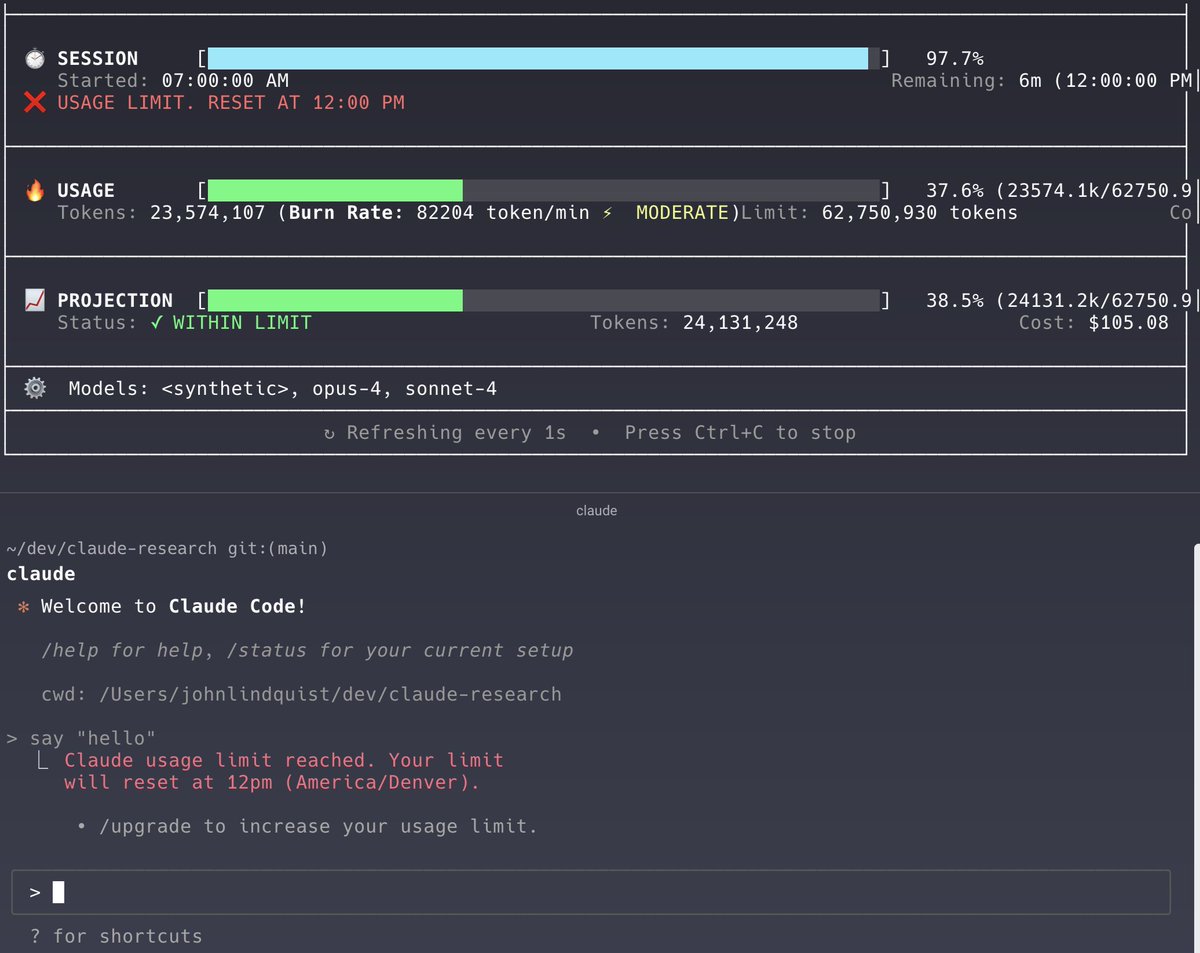Click the cwd path line
The height and width of the screenshot is (953, 1200).
coord(301,694)
